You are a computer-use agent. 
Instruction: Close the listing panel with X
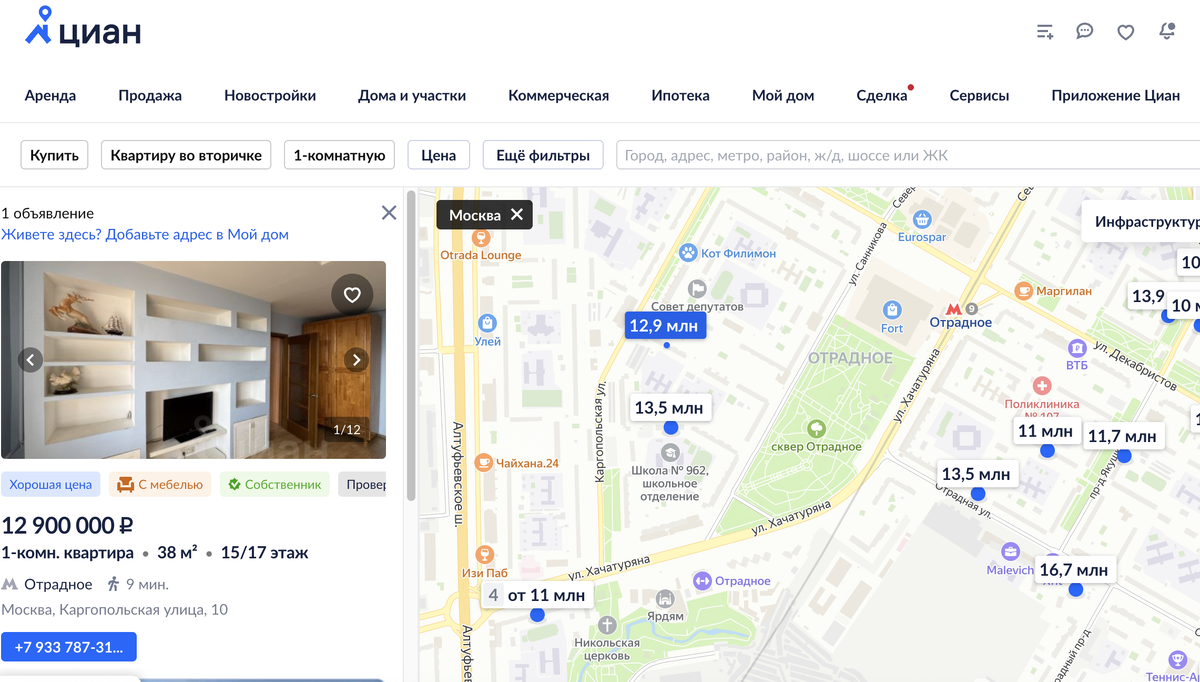click(x=389, y=212)
